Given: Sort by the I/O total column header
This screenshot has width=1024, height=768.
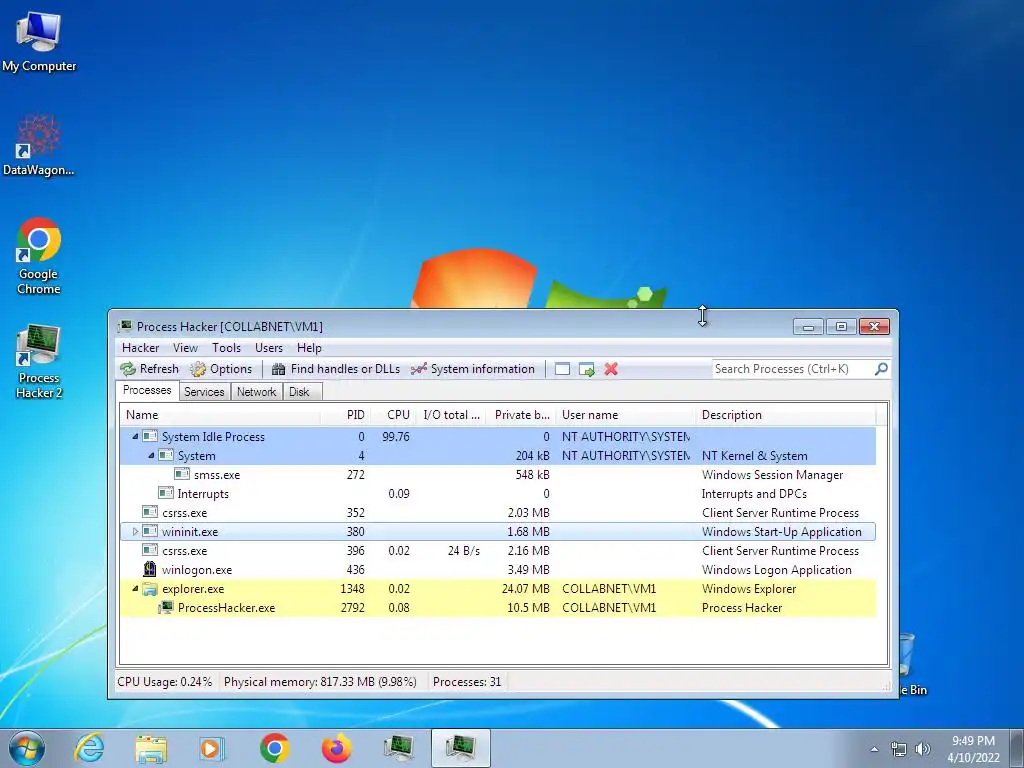Looking at the screenshot, I should click(x=451, y=415).
